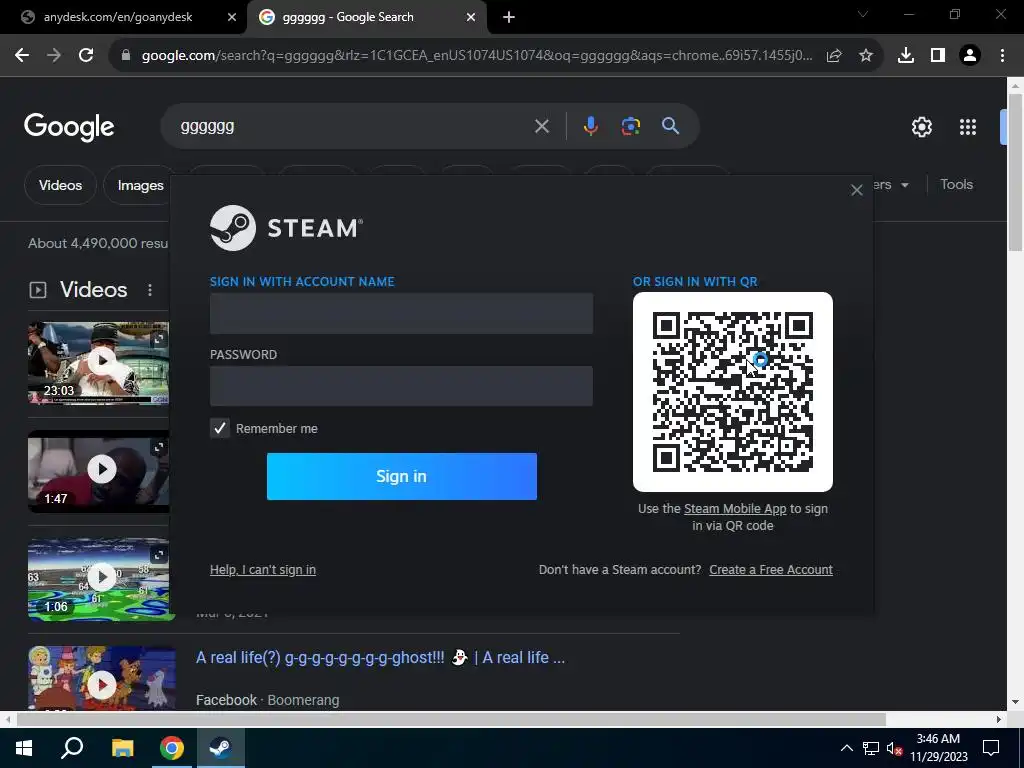
Task: Open the Chrome tab search chevron
Action: point(863,14)
